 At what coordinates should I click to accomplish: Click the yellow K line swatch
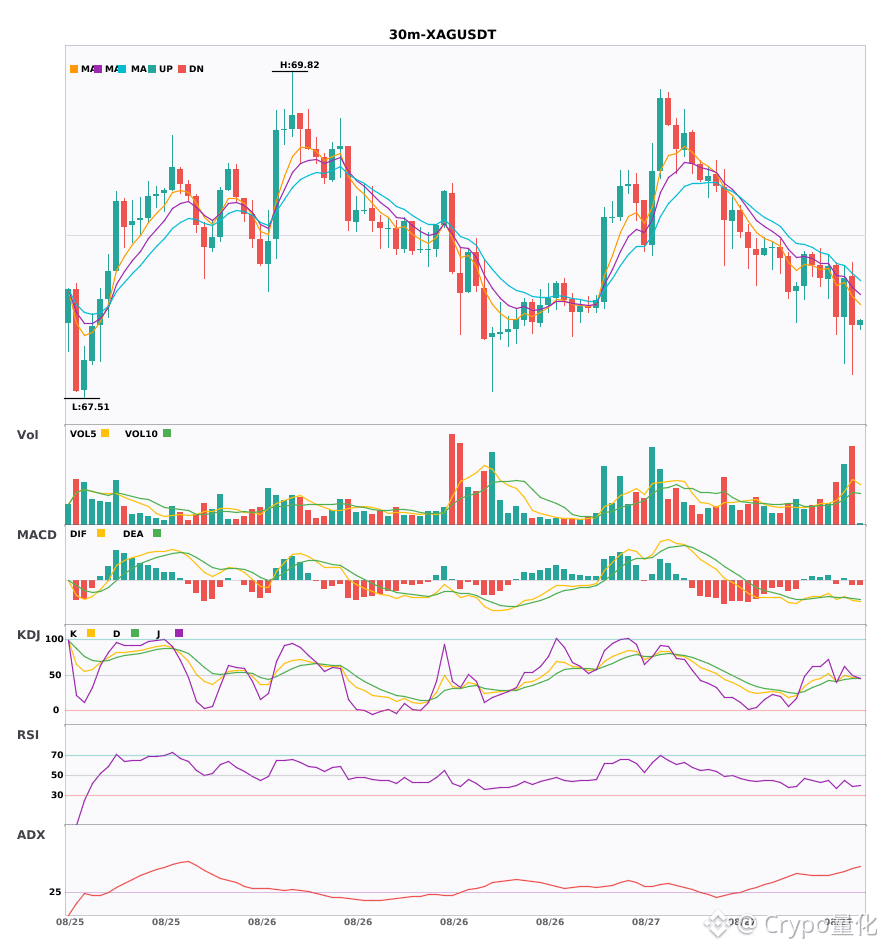91,633
